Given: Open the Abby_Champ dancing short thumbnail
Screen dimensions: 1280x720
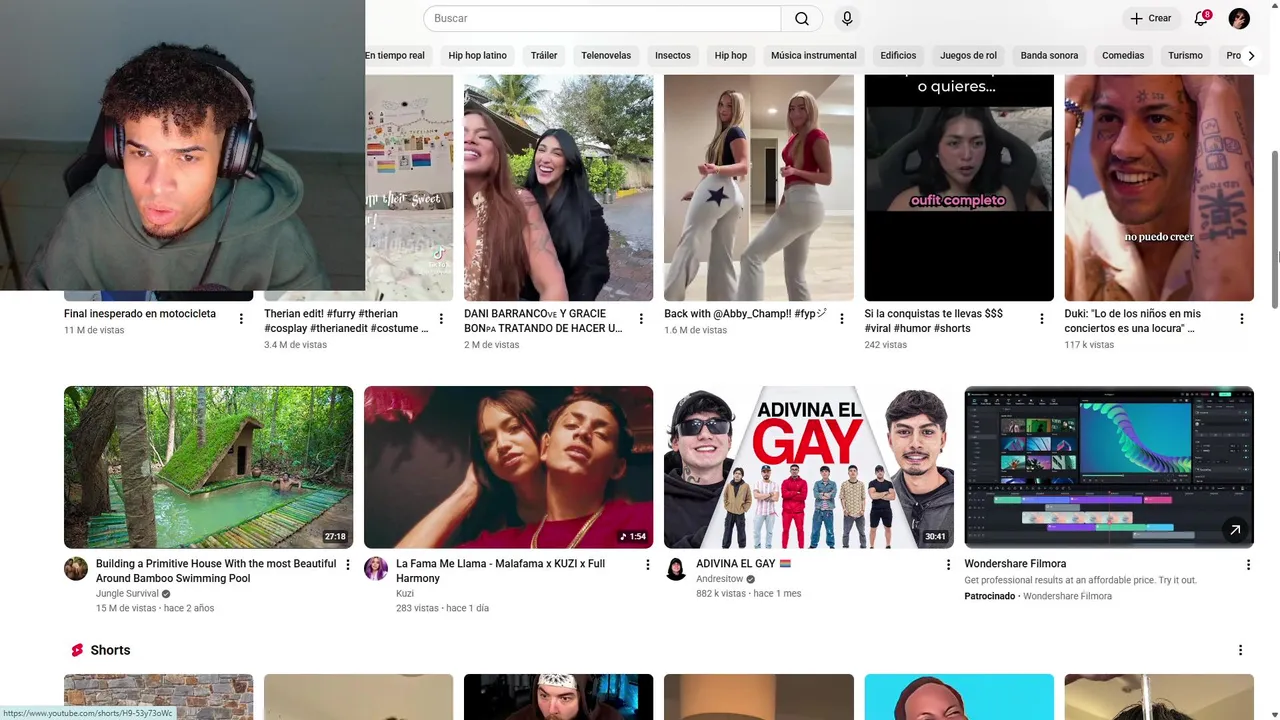Looking at the screenshot, I should (x=759, y=188).
